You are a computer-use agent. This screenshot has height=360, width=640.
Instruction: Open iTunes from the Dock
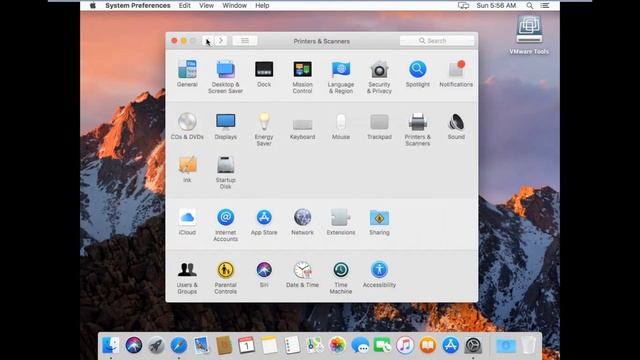[405, 345]
